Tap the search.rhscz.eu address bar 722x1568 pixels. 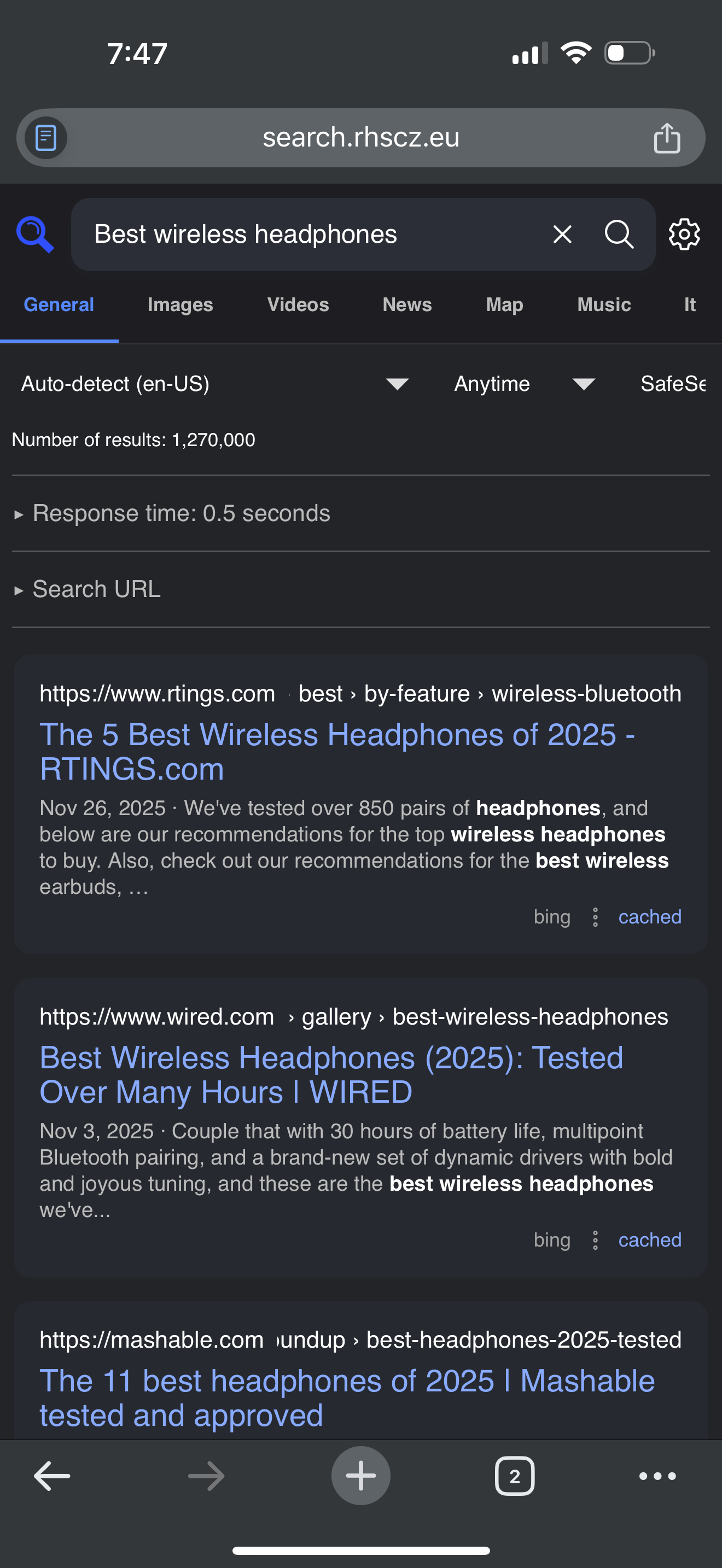pyautogui.click(x=360, y=138)
